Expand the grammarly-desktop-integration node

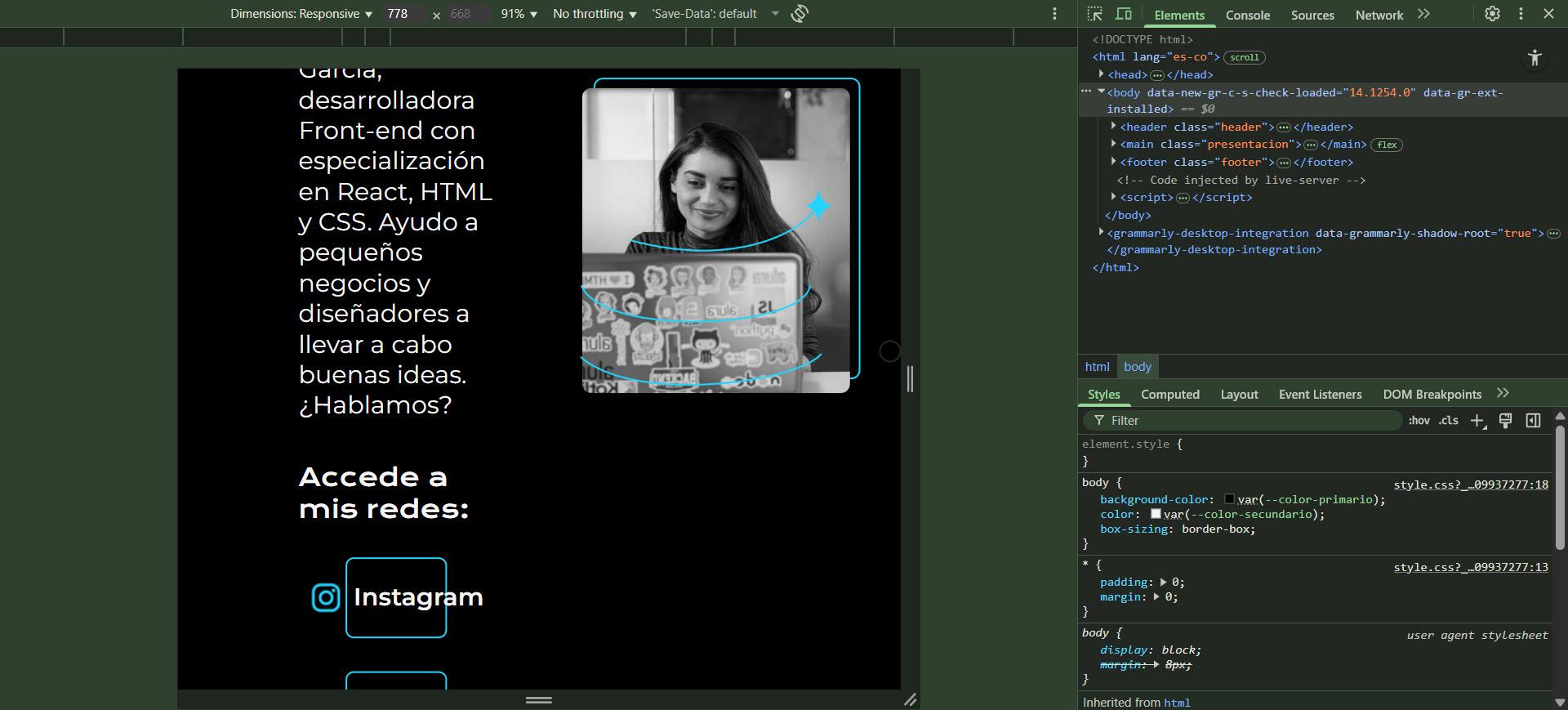(1101, 233)
